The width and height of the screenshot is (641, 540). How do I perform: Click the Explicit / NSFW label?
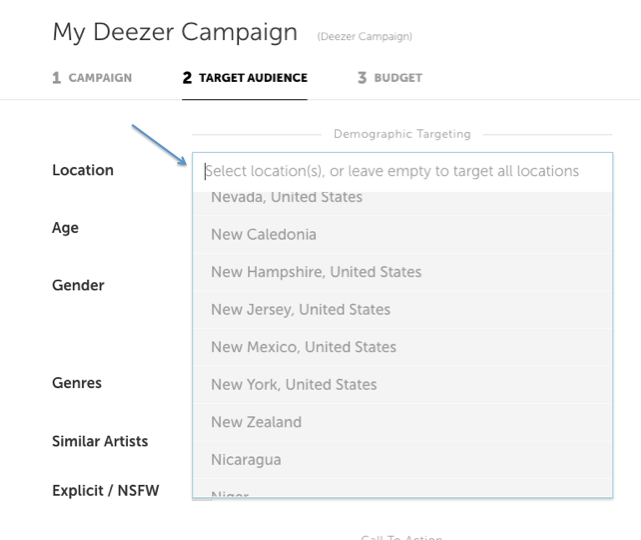click(x=105, y=491)
